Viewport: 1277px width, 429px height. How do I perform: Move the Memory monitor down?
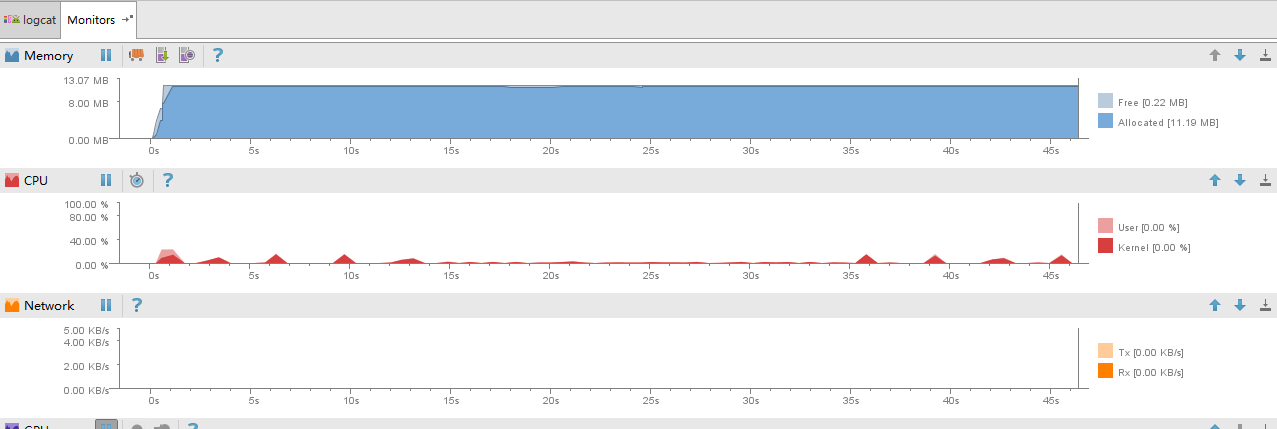tap(1240, 55)
